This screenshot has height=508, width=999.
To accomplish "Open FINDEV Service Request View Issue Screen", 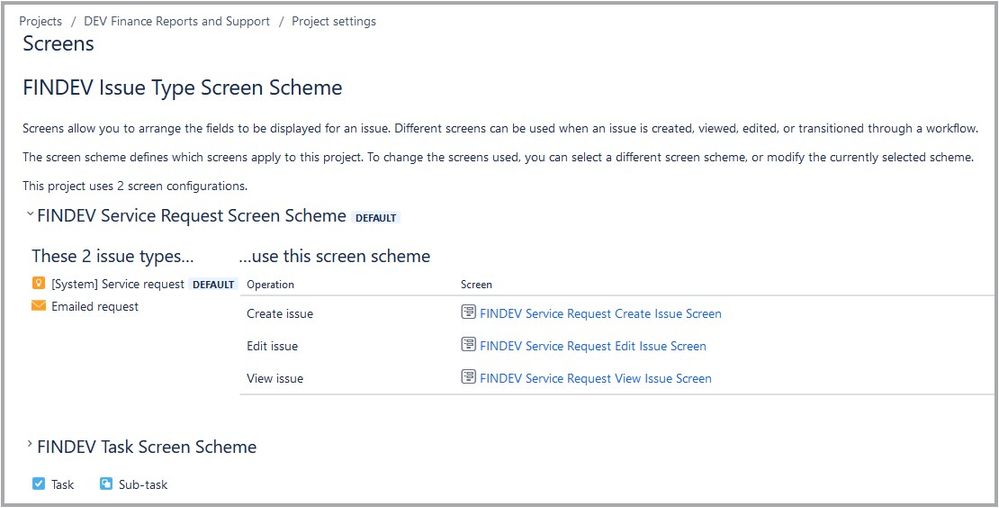I will tap(595, 379).
